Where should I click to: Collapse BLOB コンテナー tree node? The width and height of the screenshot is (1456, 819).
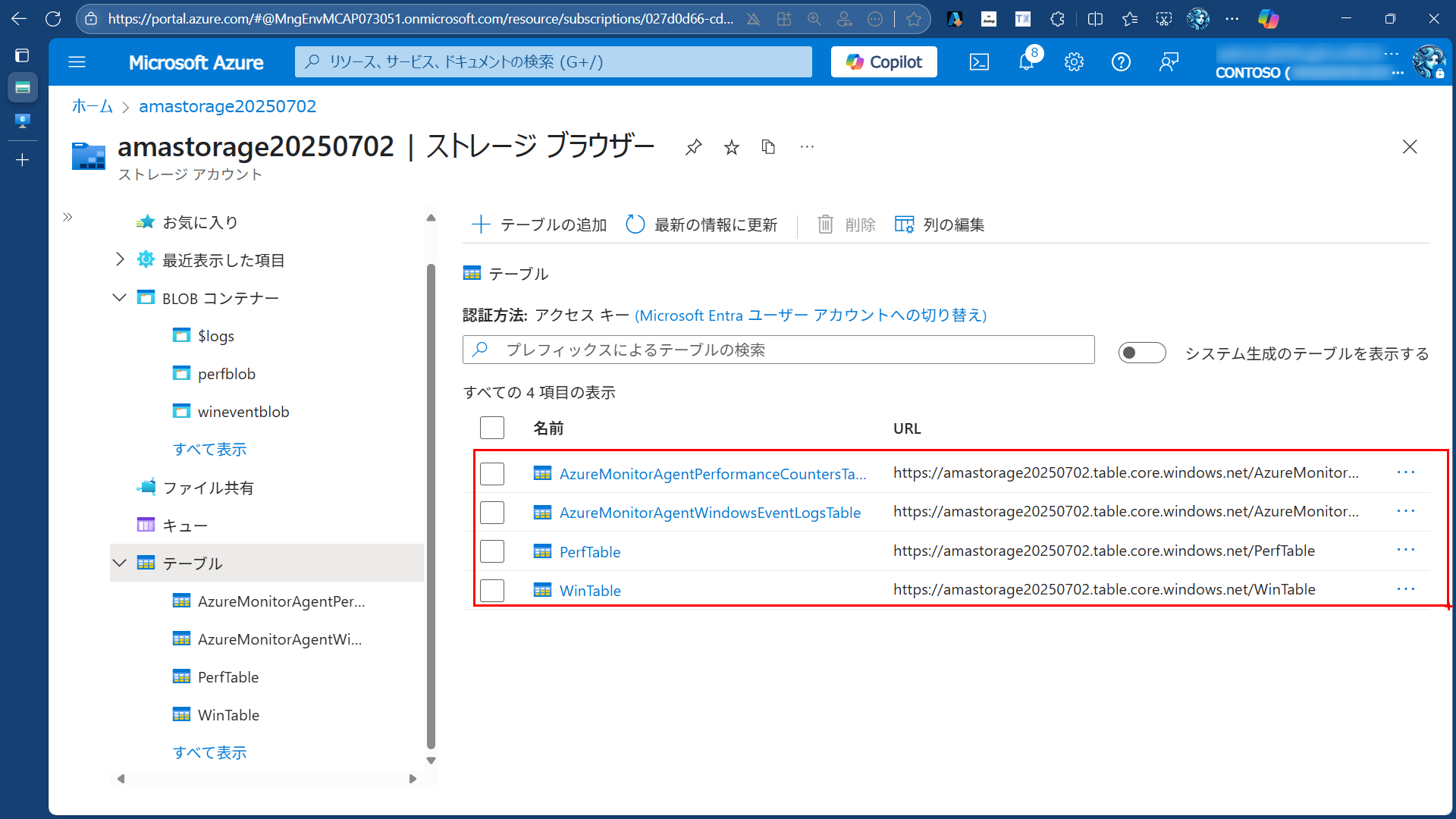coord(120,298)
